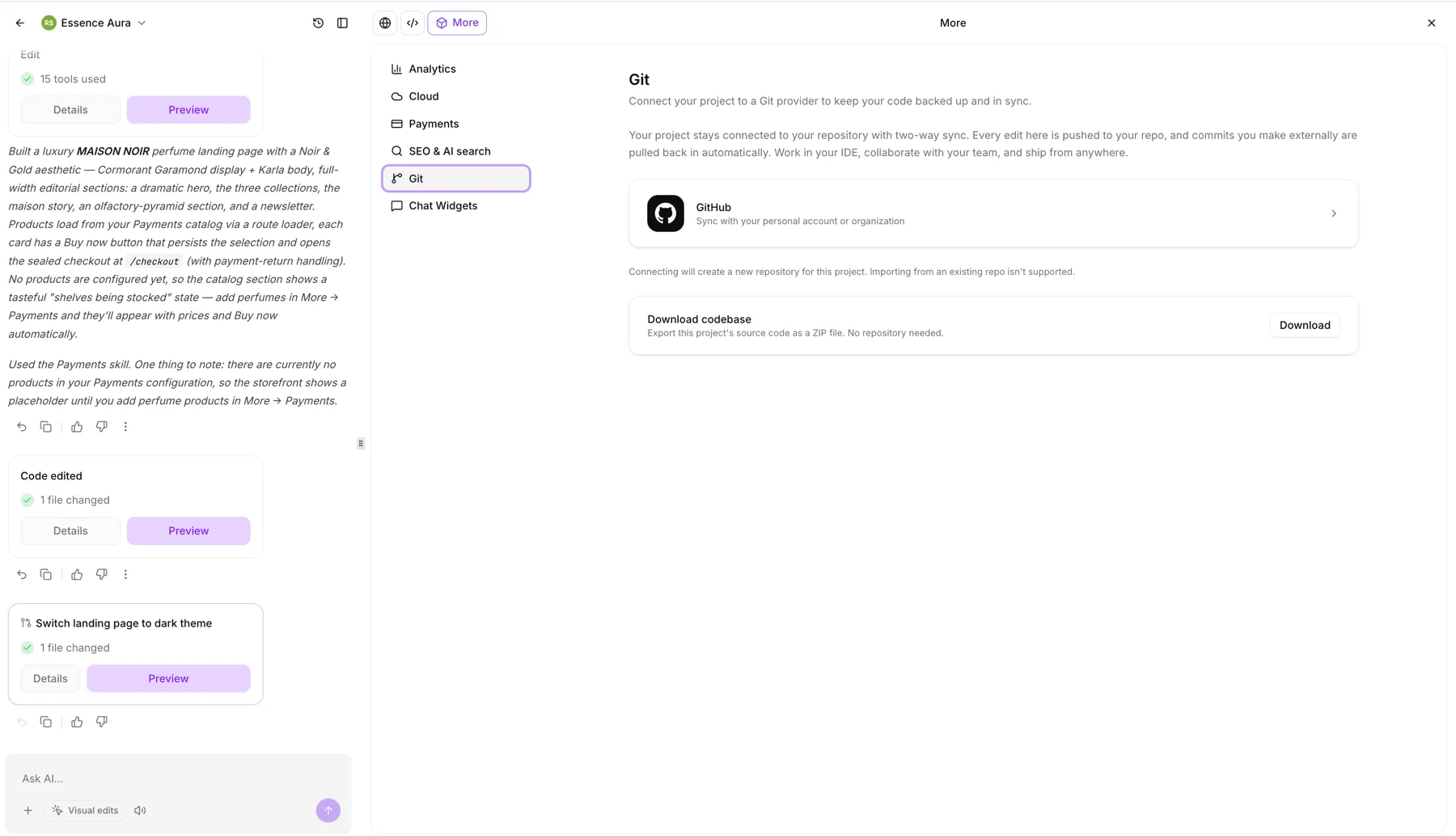Open the version history clock icon
The width and height of the screenshot is (1456, 836).
click(x=318, y=23)
